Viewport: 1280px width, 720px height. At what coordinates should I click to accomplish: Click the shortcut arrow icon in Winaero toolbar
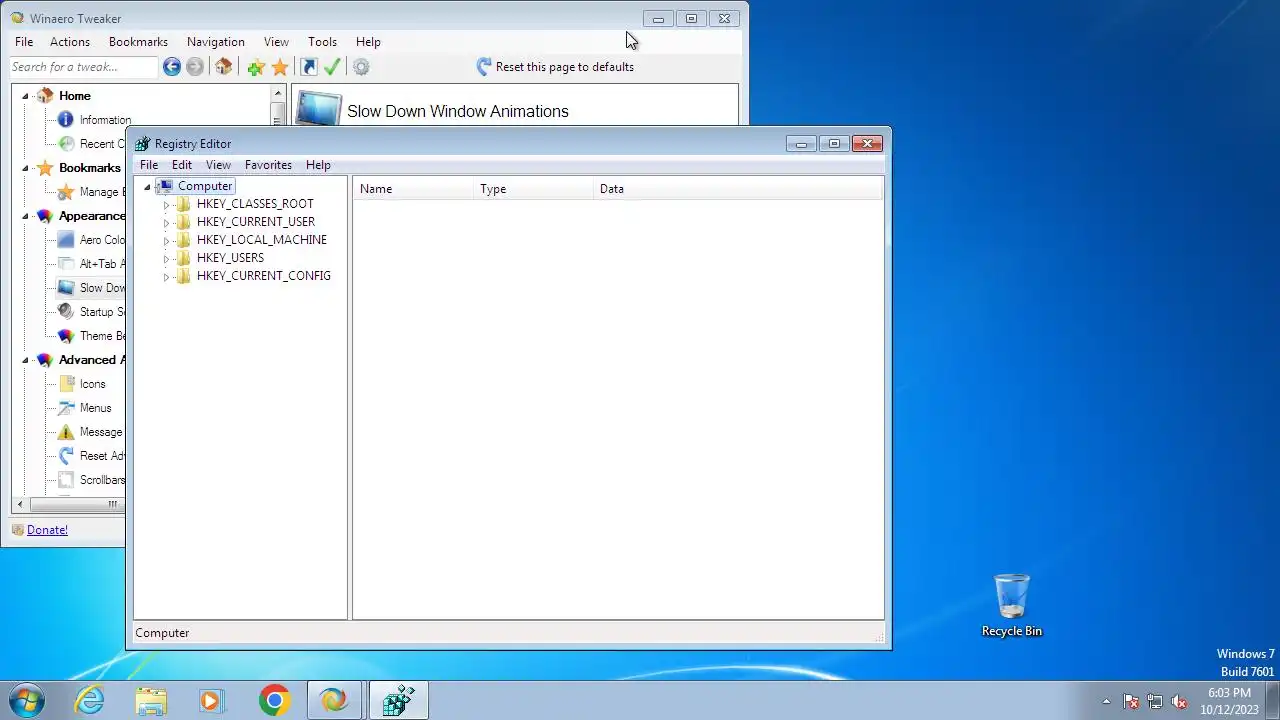click(x=309, y=67)
